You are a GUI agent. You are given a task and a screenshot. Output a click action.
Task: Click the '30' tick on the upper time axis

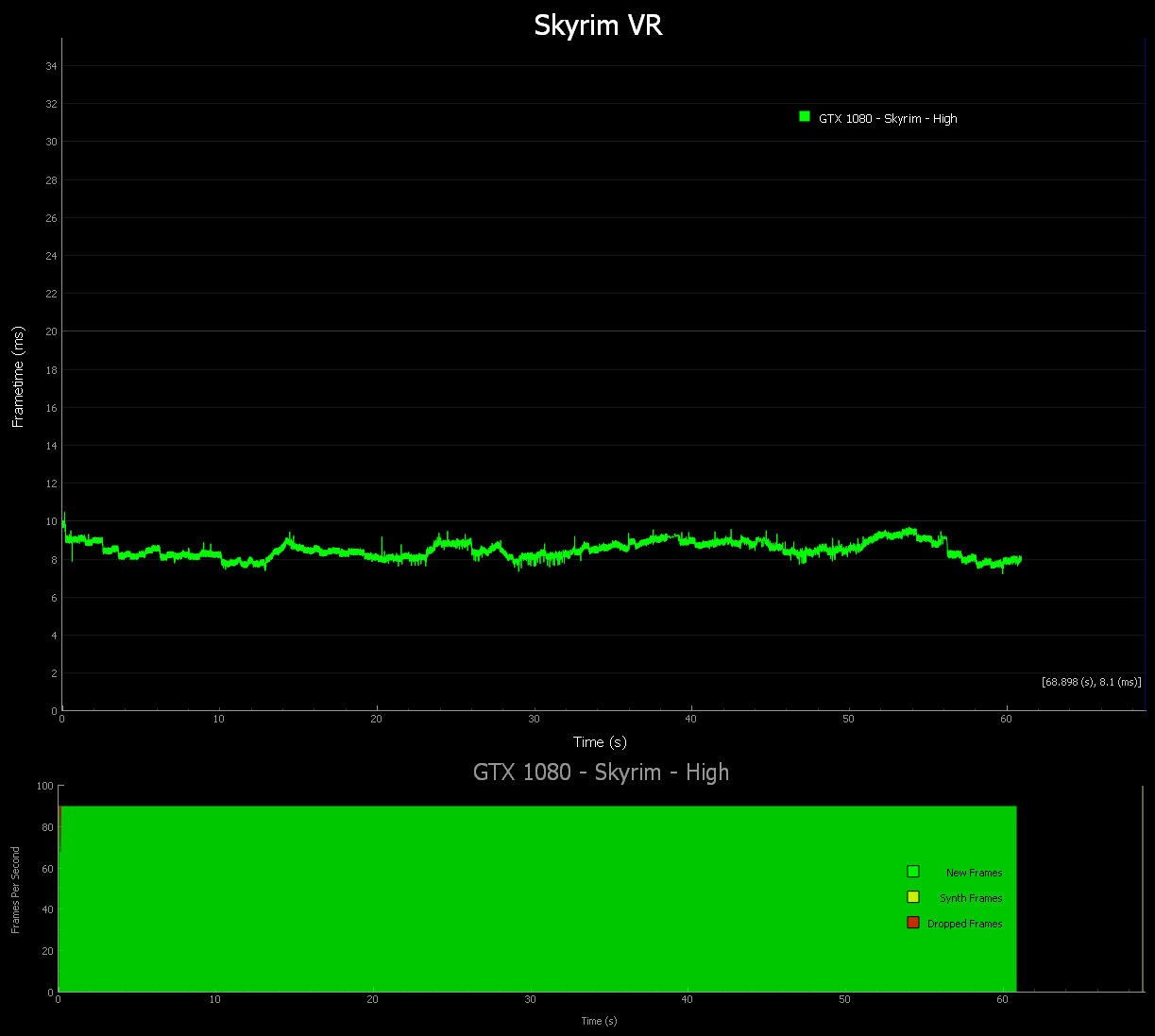535,720
